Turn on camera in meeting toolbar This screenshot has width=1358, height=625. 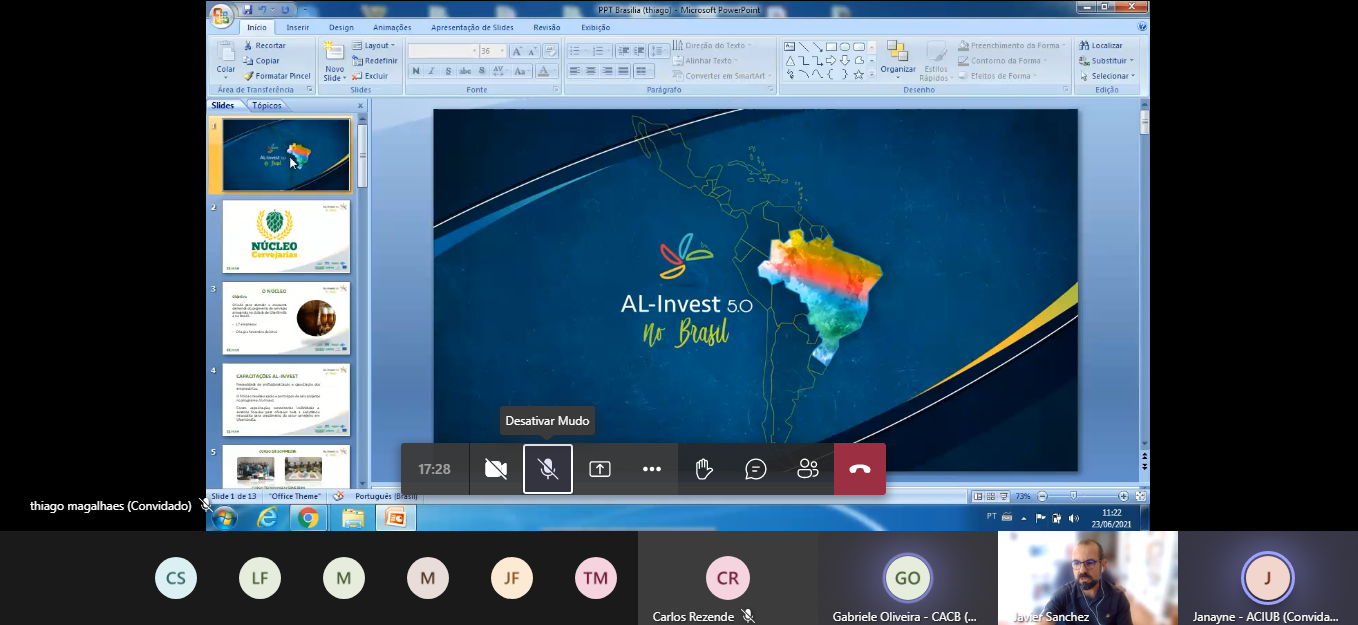pos(495,469)
